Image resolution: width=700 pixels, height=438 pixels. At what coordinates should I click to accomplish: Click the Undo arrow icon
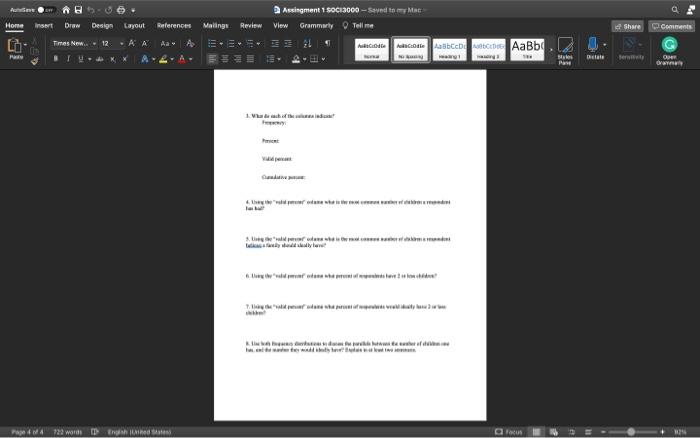[x=91, y=10]
